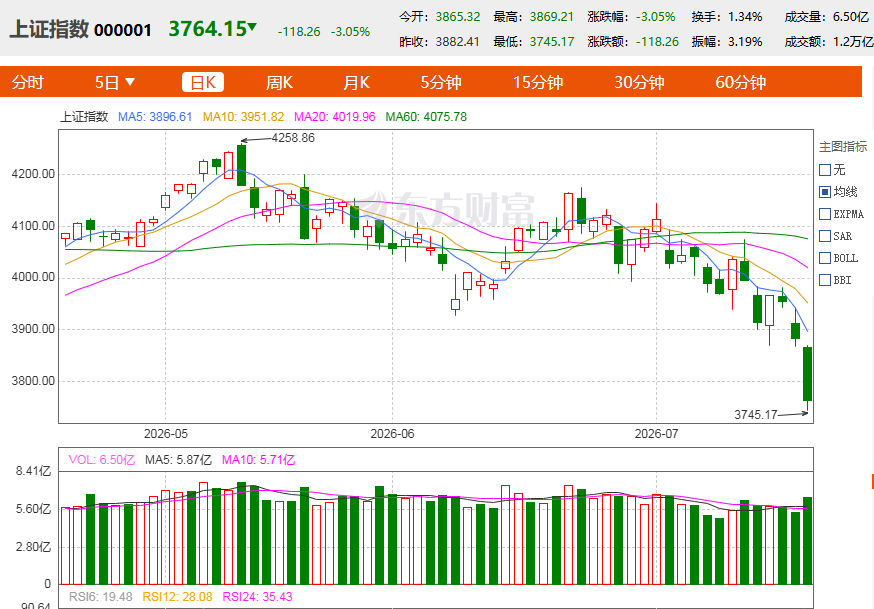Open the 5日 dropdown arrow
Viewport: 874px width, 609px height.
coord(130,82)
